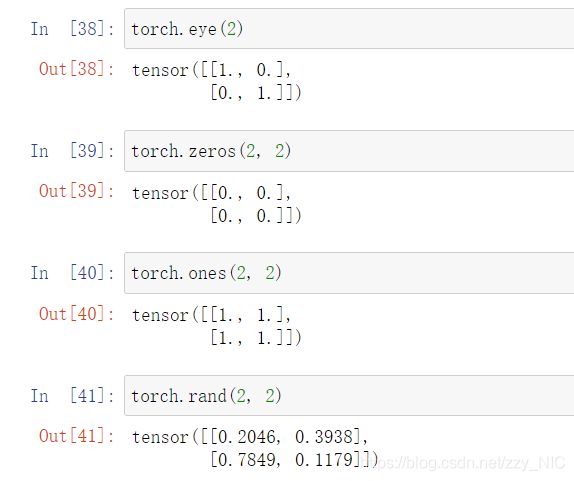Select the In [39] prompt label
The width and height of the screenshot is (574, 481).
[72, 151]
